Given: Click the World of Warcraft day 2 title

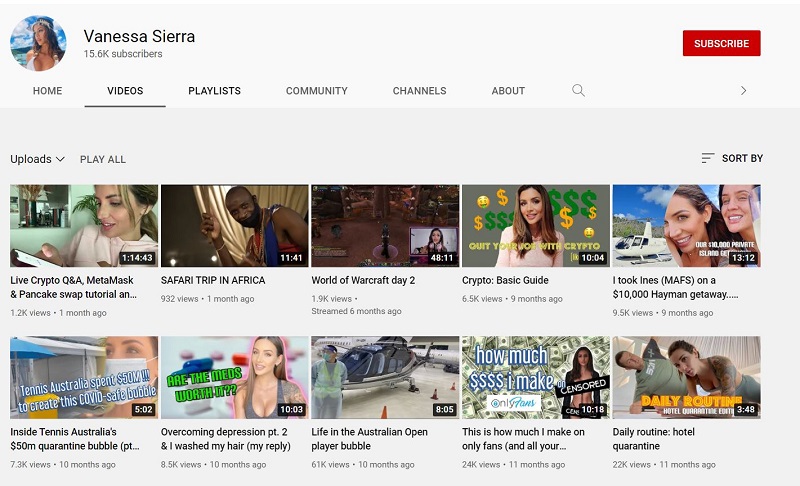Looking at the screenshot, I should coord(363,280).
